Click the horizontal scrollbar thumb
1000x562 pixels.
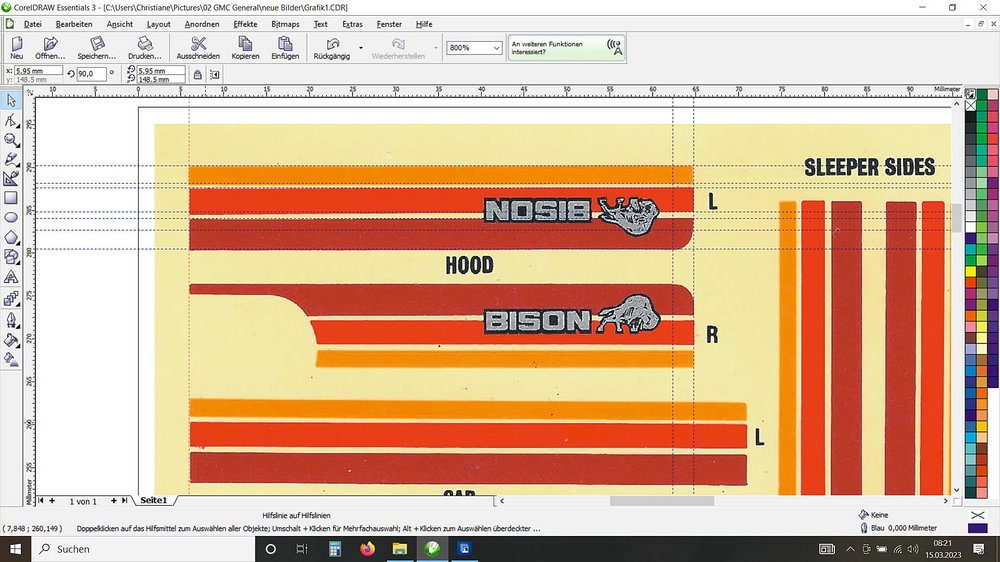pos(661,501)
